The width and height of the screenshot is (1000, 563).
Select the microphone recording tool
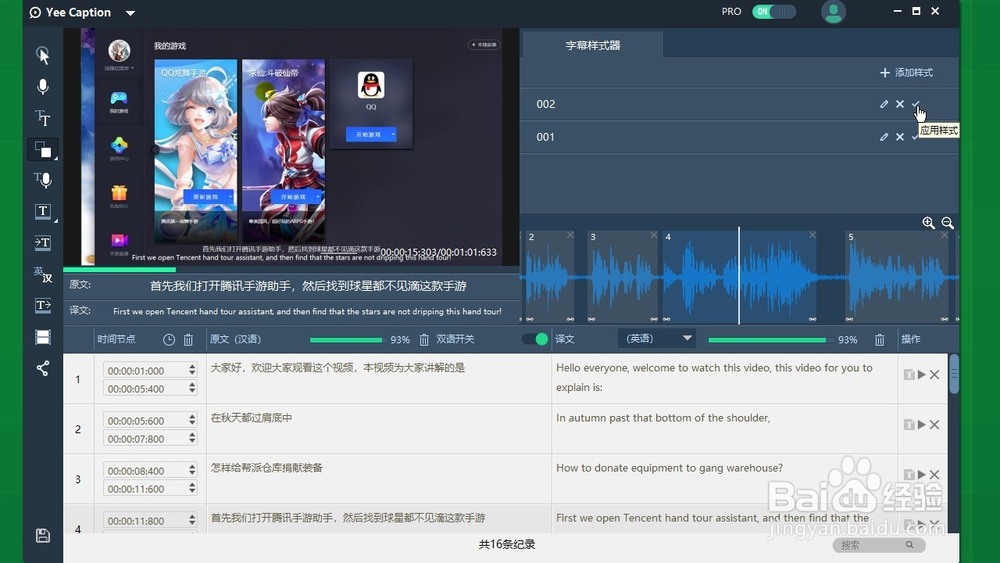(x=43, y=87)
